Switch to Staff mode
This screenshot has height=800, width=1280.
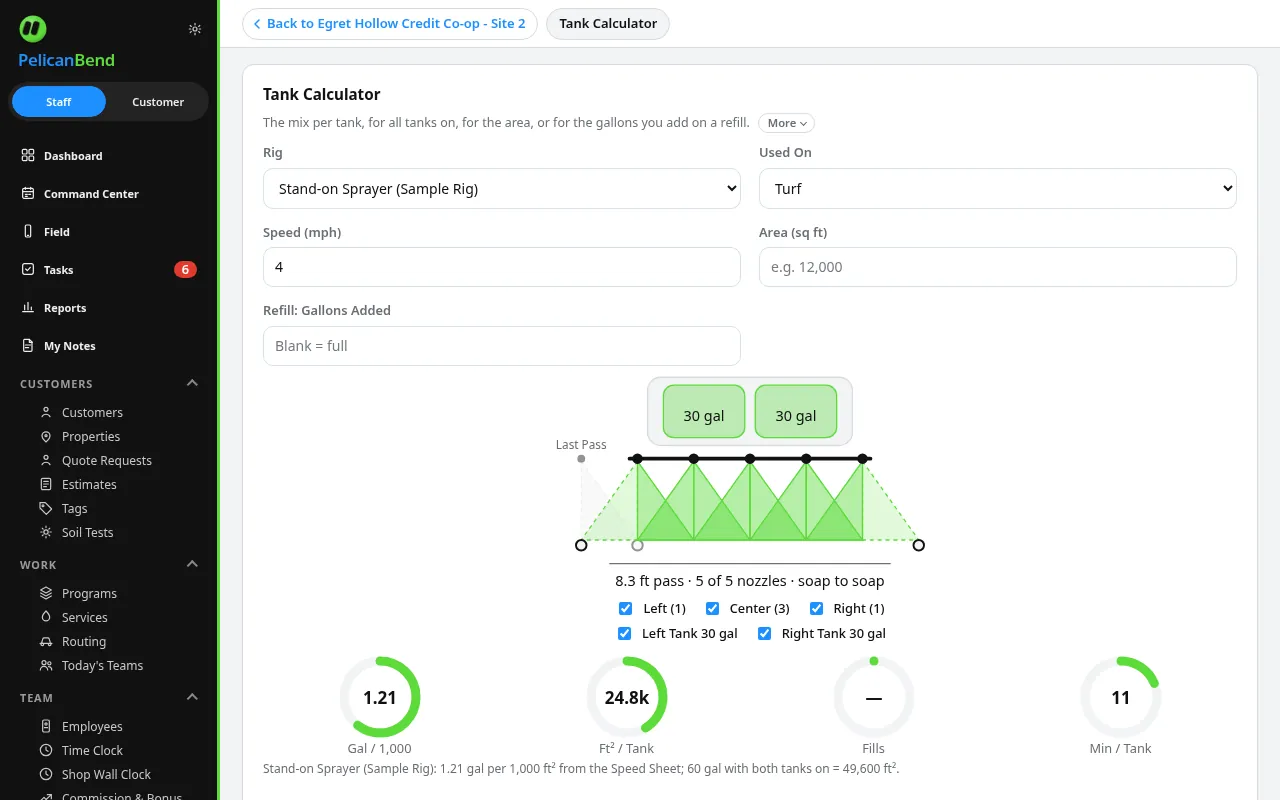point(59,102)
